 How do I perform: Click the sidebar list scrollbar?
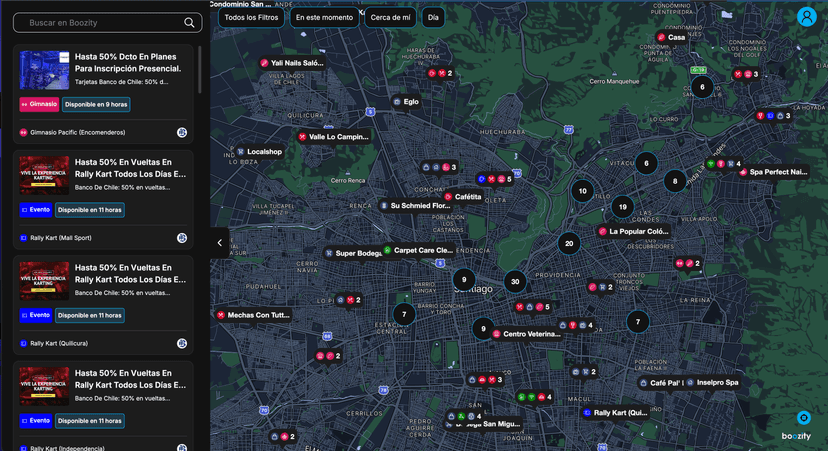(200, 70)
